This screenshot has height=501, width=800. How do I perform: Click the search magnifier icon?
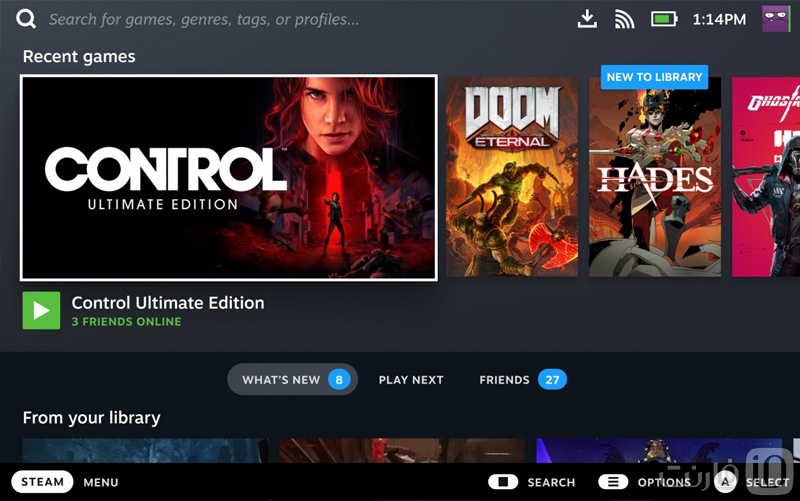point(26,19)
